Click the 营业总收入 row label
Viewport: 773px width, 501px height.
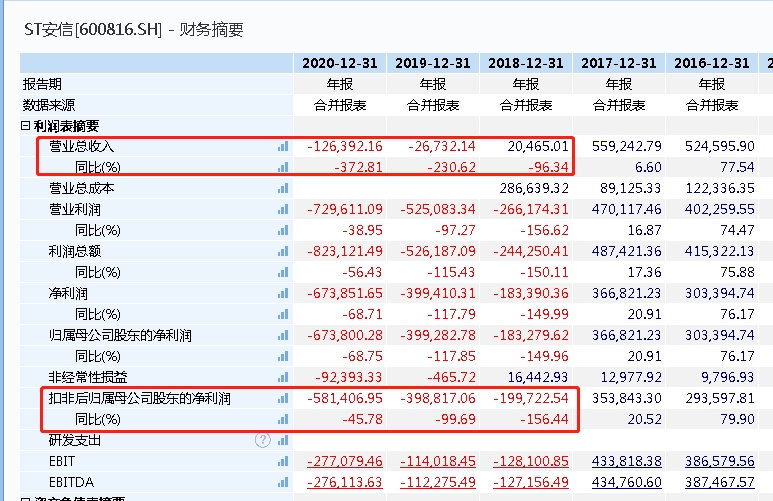click(81, 146)
